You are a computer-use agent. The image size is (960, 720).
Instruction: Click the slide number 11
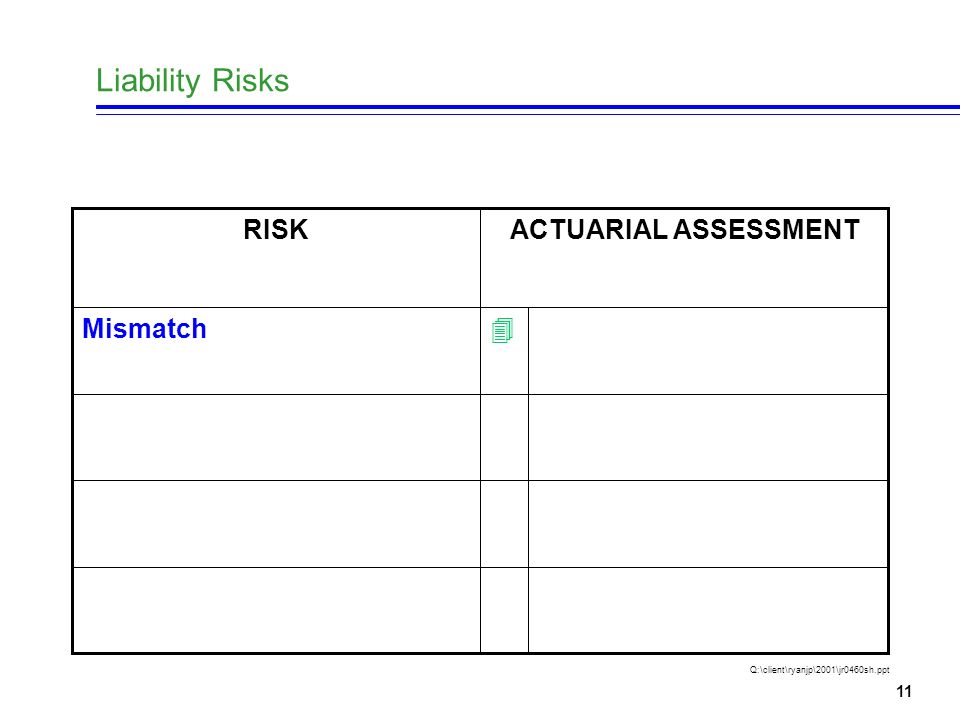(904, 692)
